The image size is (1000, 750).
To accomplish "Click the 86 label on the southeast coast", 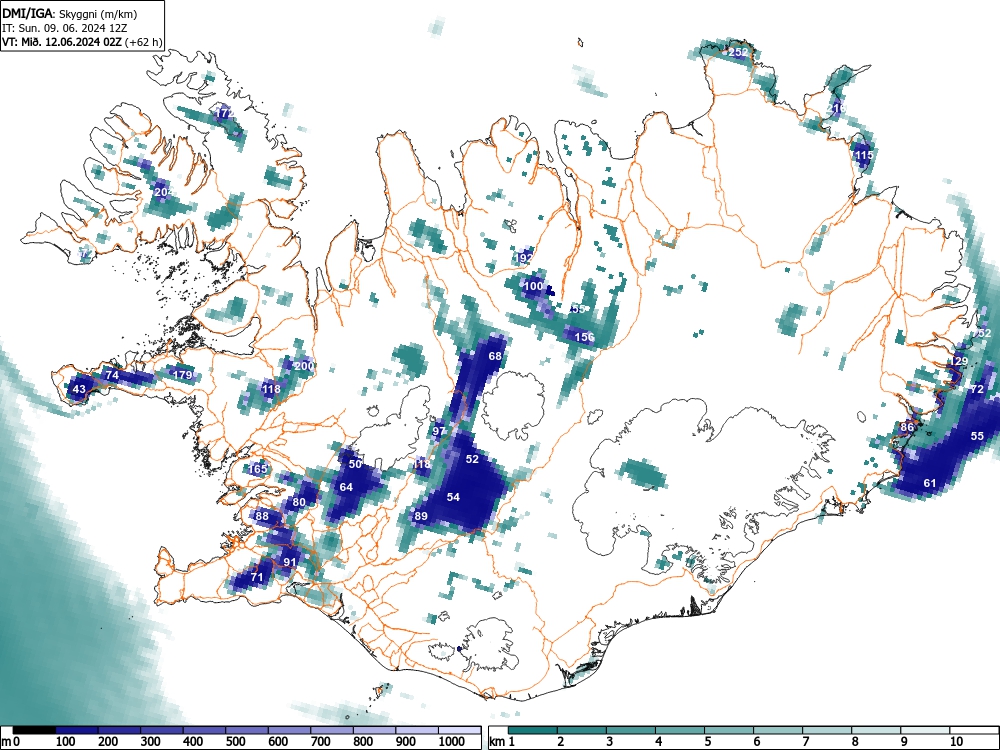I will (907, 427).
